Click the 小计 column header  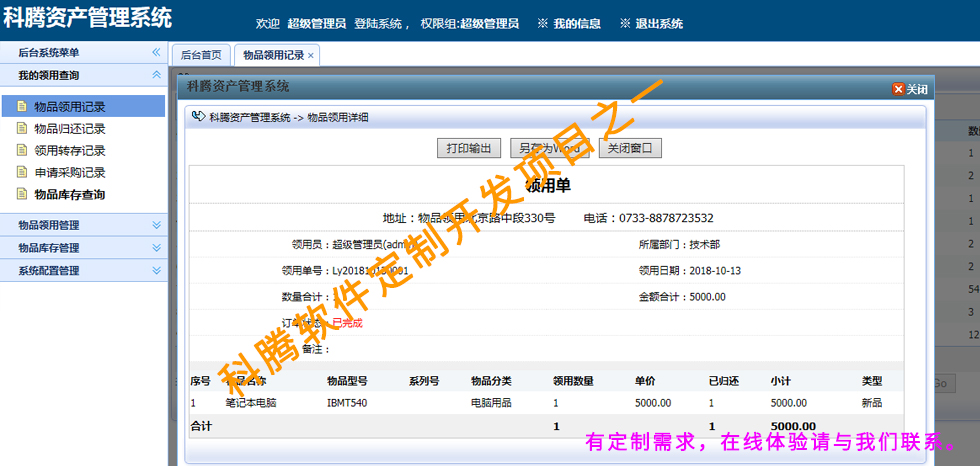pos(781,381)
